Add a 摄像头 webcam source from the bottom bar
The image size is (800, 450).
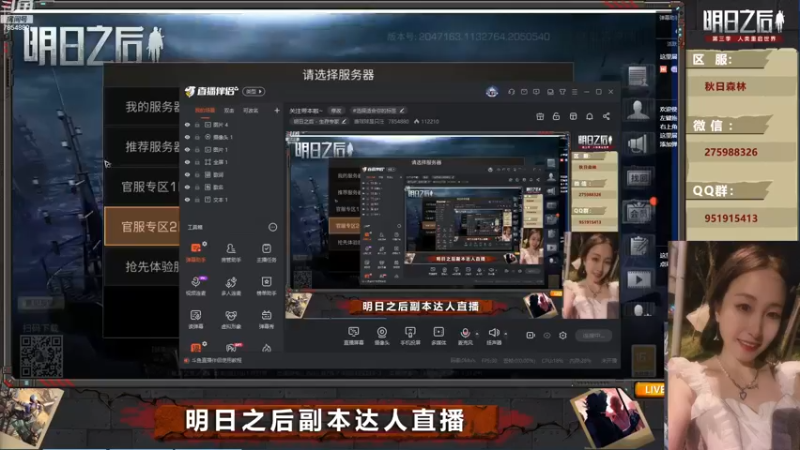(x=382, y=336)
